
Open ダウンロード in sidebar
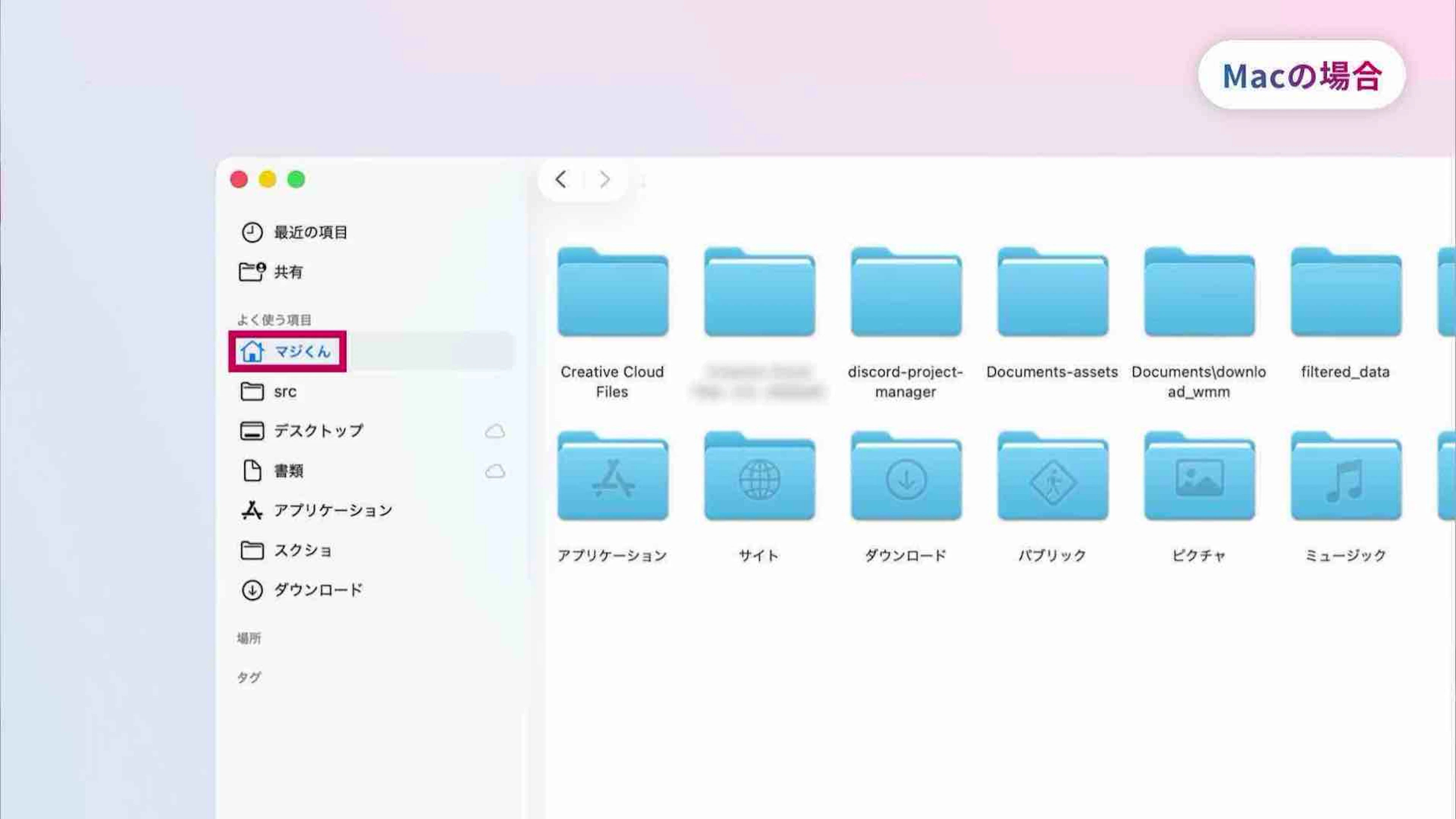[318, 590]
